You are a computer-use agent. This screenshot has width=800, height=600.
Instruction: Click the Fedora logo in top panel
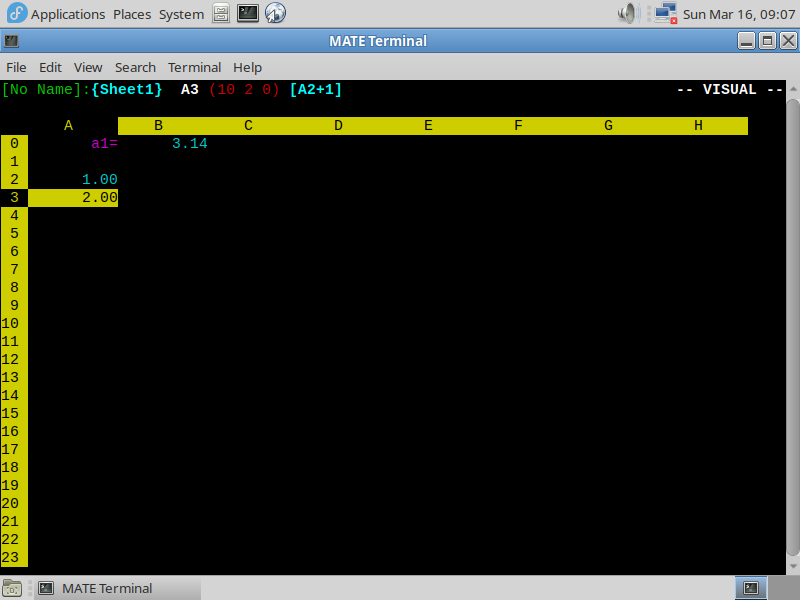pyautogui.click(x=16, y=14)
